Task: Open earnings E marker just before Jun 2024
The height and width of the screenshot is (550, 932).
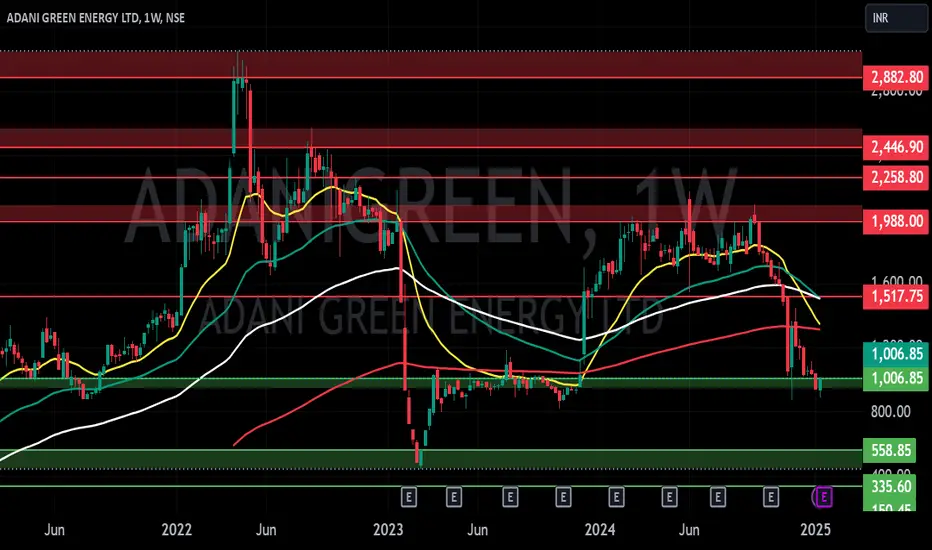Action: tap(669, 496)
